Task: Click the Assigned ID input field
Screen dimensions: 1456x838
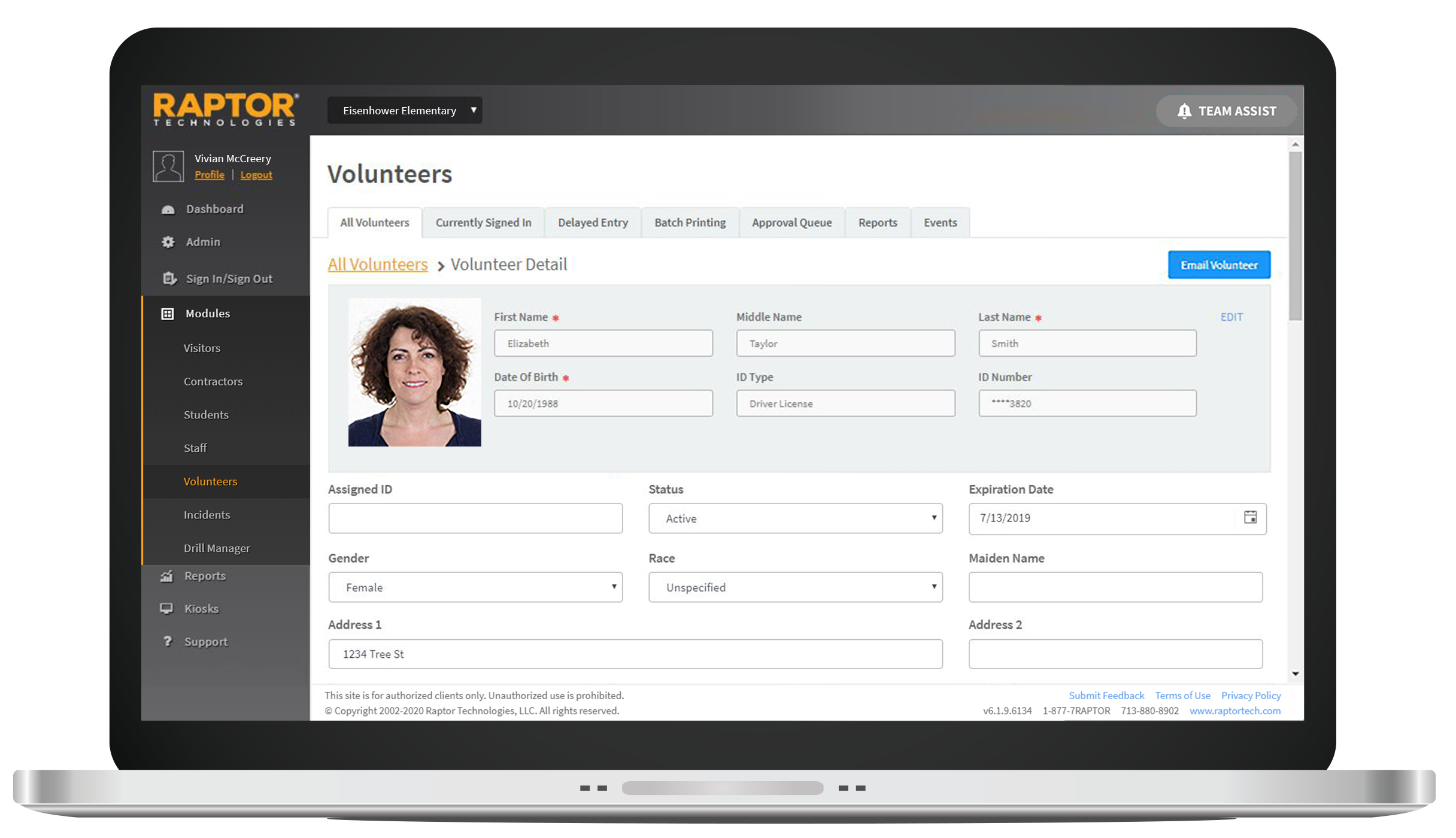Action: click(475, 518)
